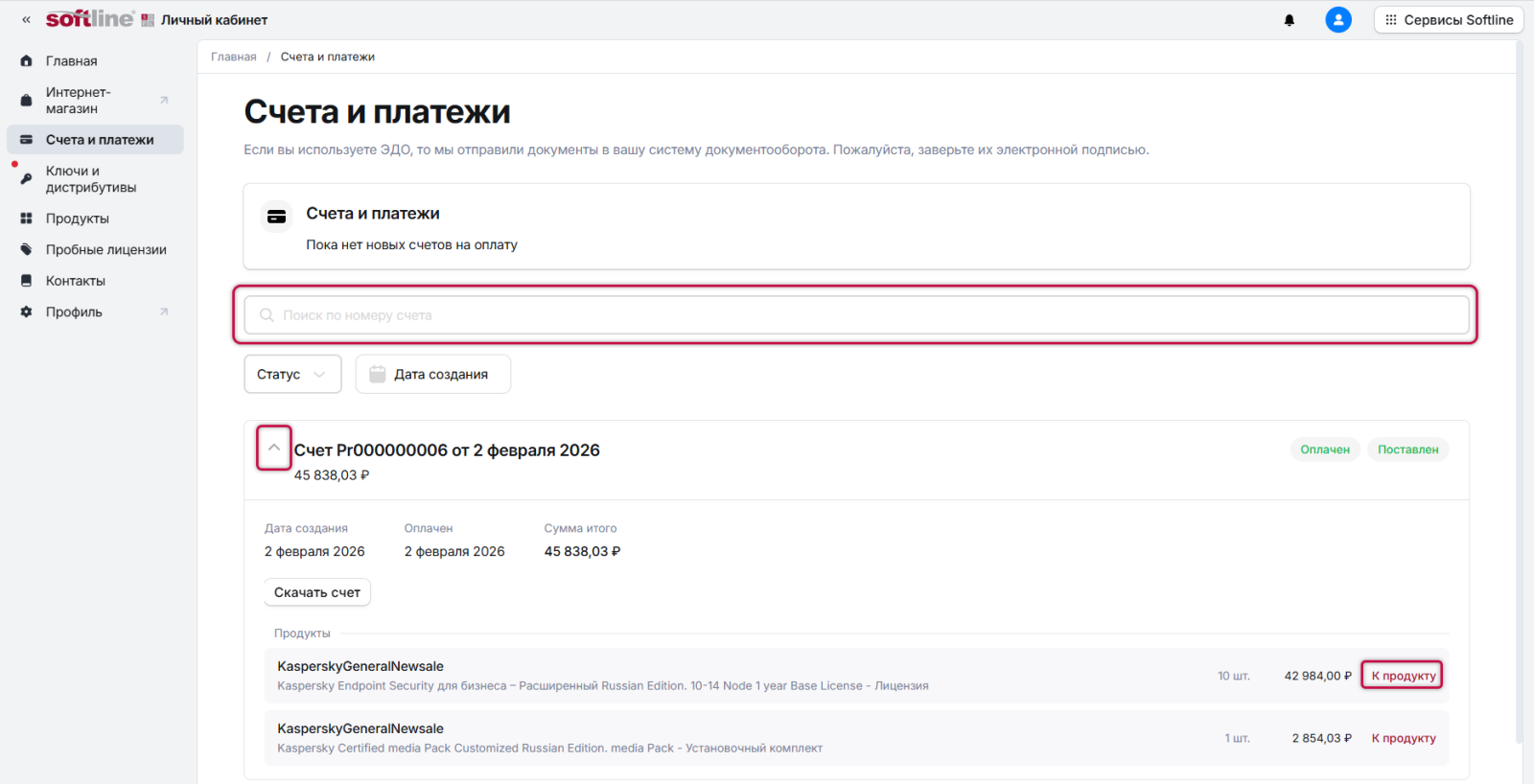Open notifications bell icon
This screenshot has height=784, width=1534.
click(x=1290, y=20)
